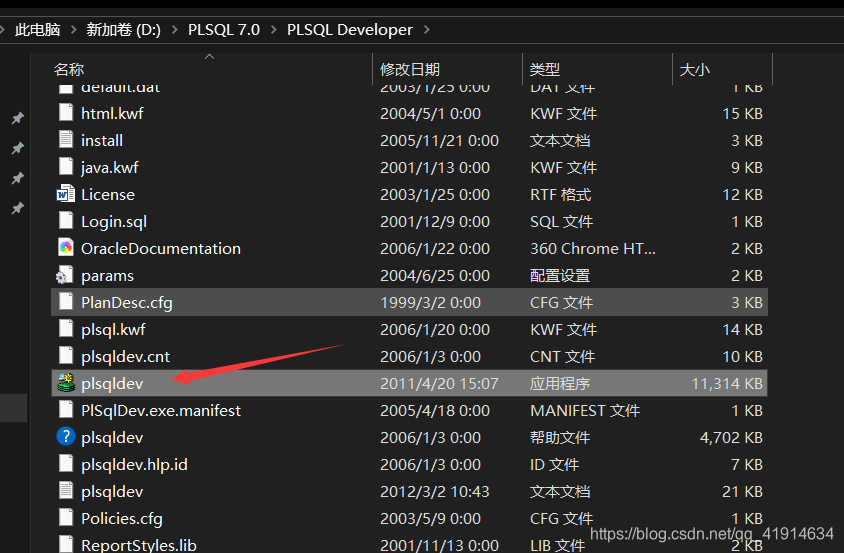Click the third pin icon in sidebar

click(x=18, y=178)
